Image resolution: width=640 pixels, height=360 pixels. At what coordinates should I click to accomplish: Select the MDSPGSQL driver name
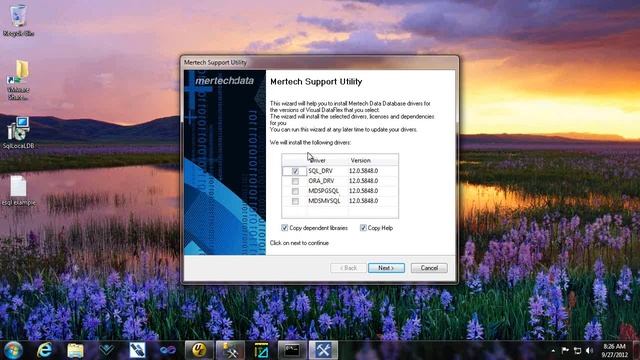pyautogui.click(x=324, y=191)
